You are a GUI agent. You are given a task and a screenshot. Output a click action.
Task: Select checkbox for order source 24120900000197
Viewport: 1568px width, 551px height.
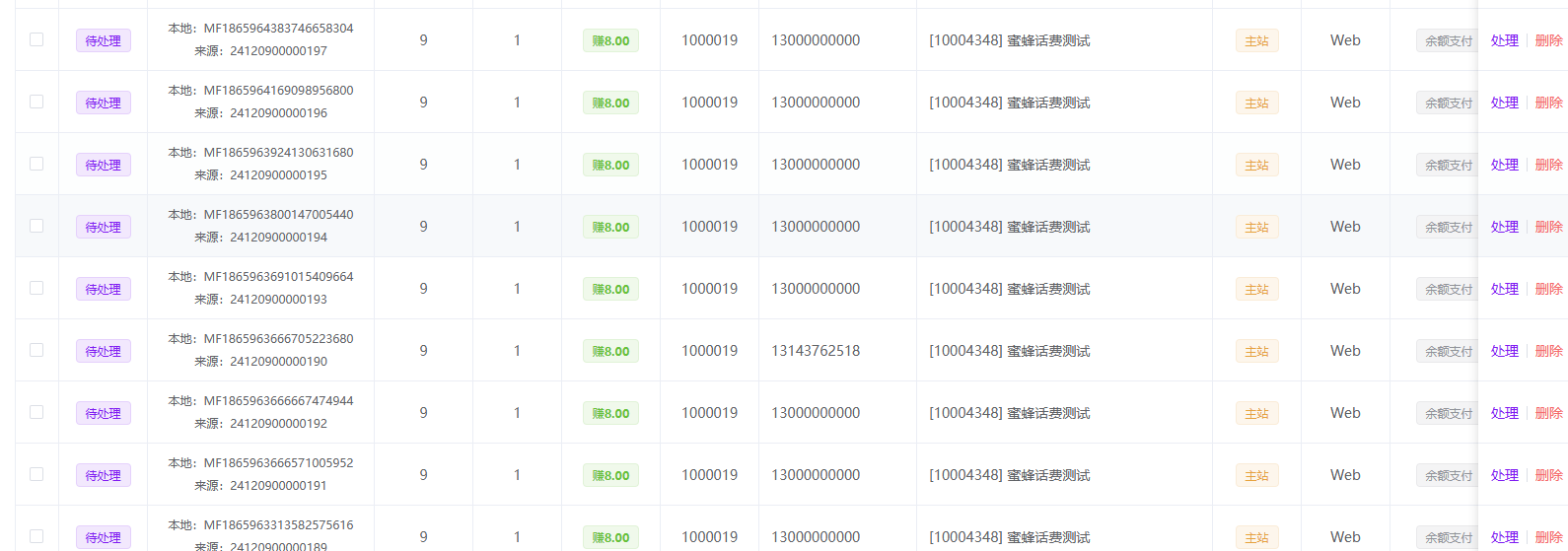pos(36,39)
